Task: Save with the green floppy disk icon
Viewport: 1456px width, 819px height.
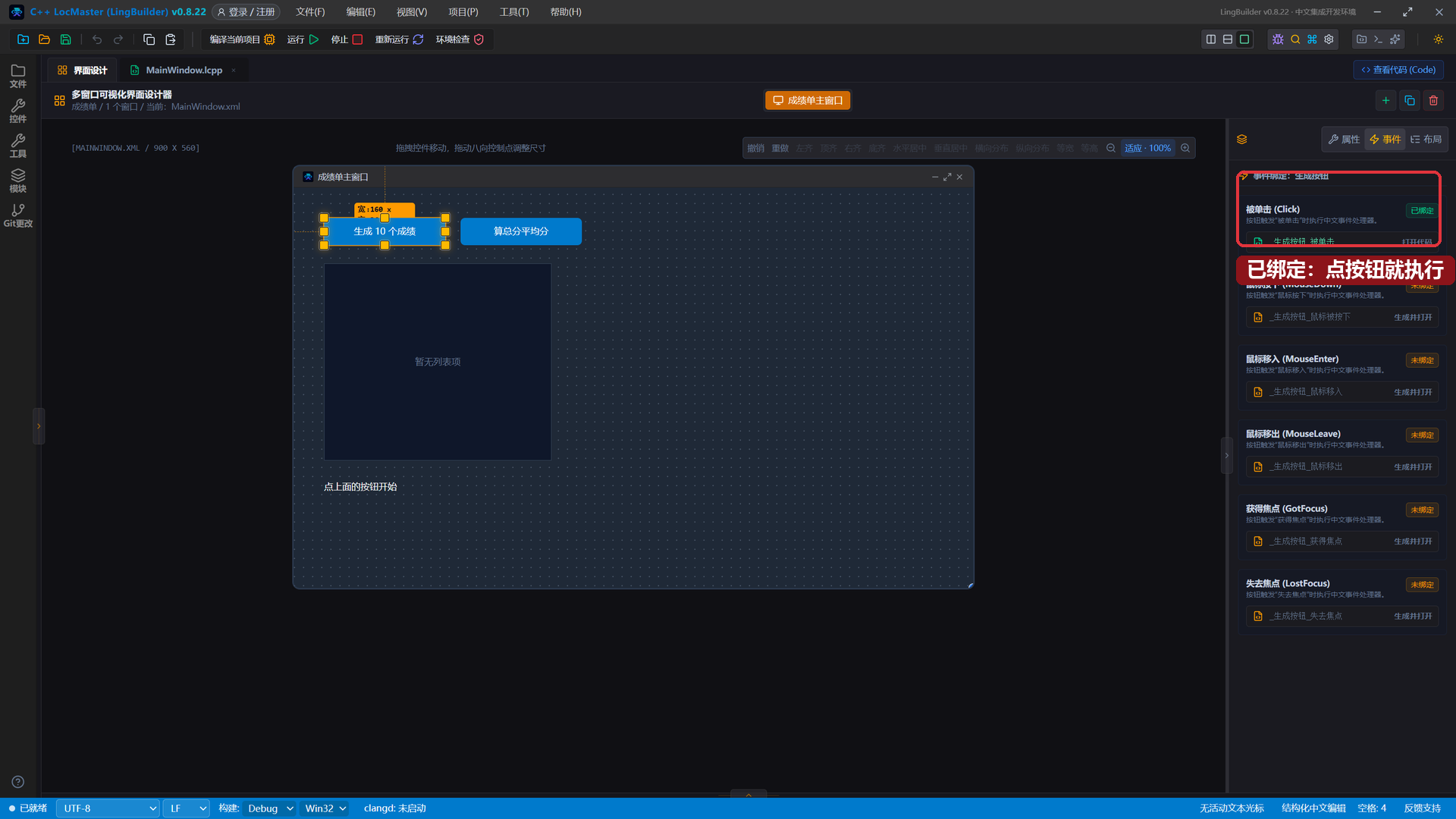Action: [66, 39]
